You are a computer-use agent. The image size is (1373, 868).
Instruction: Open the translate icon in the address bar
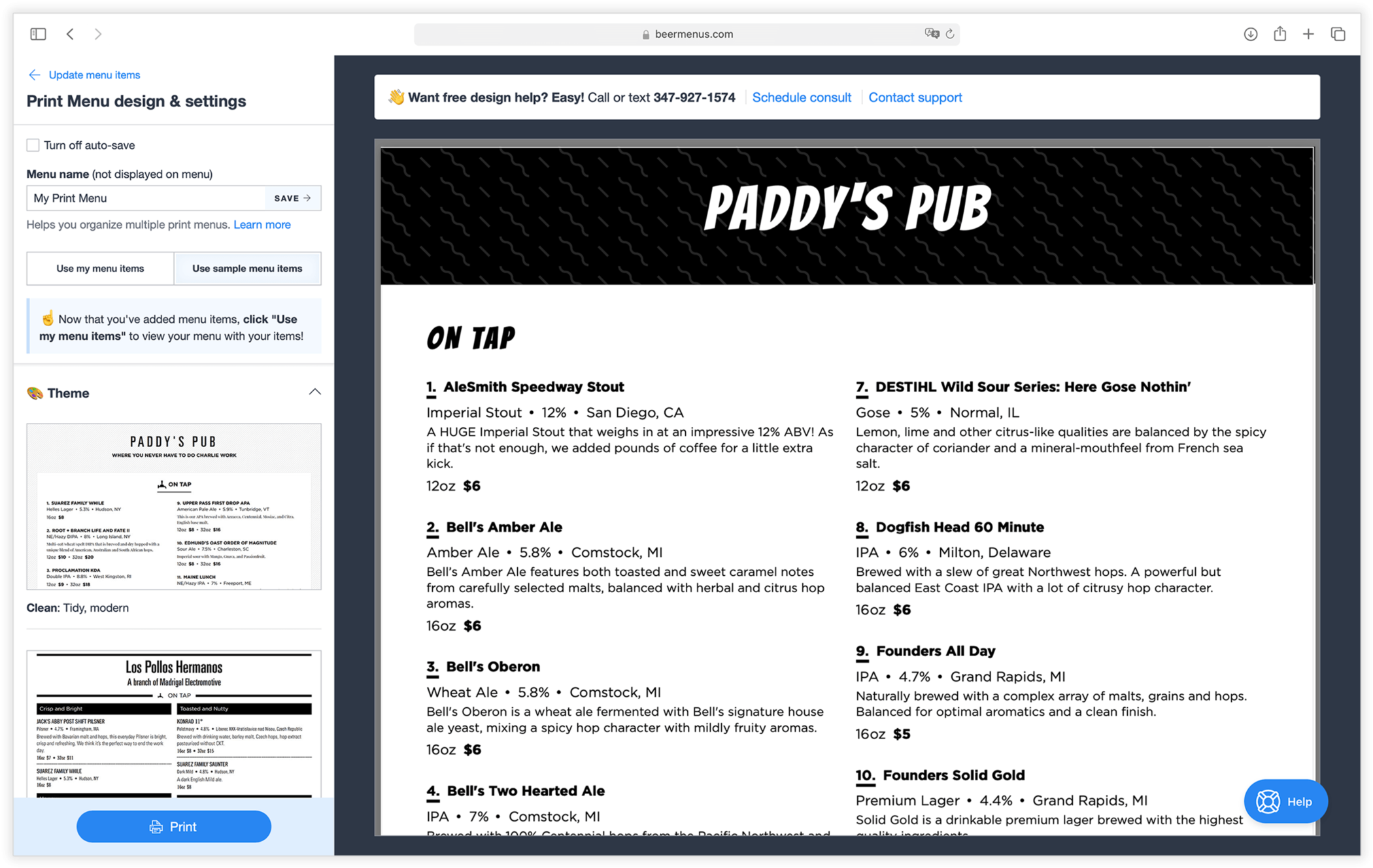pyautogui.click(x=932, y=33)
